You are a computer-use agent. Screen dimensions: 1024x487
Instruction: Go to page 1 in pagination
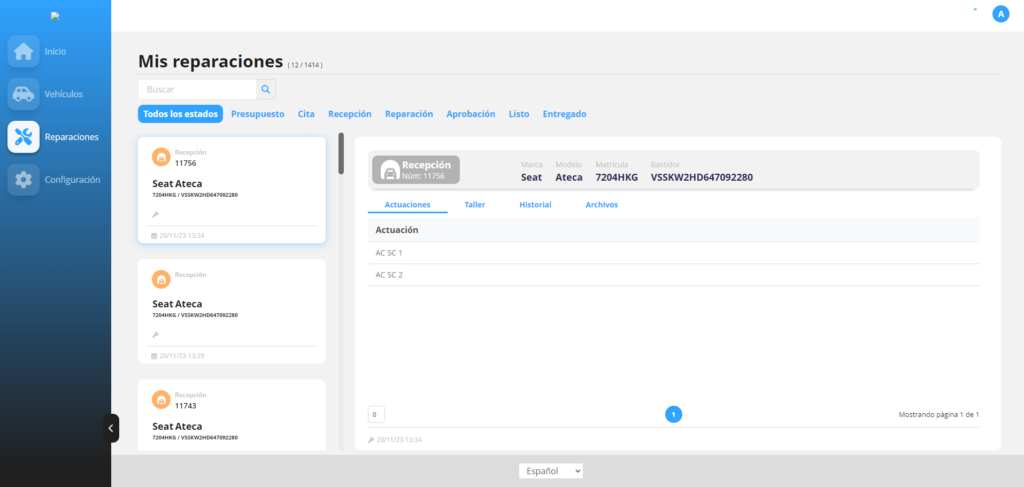click(x=673, y=414)
